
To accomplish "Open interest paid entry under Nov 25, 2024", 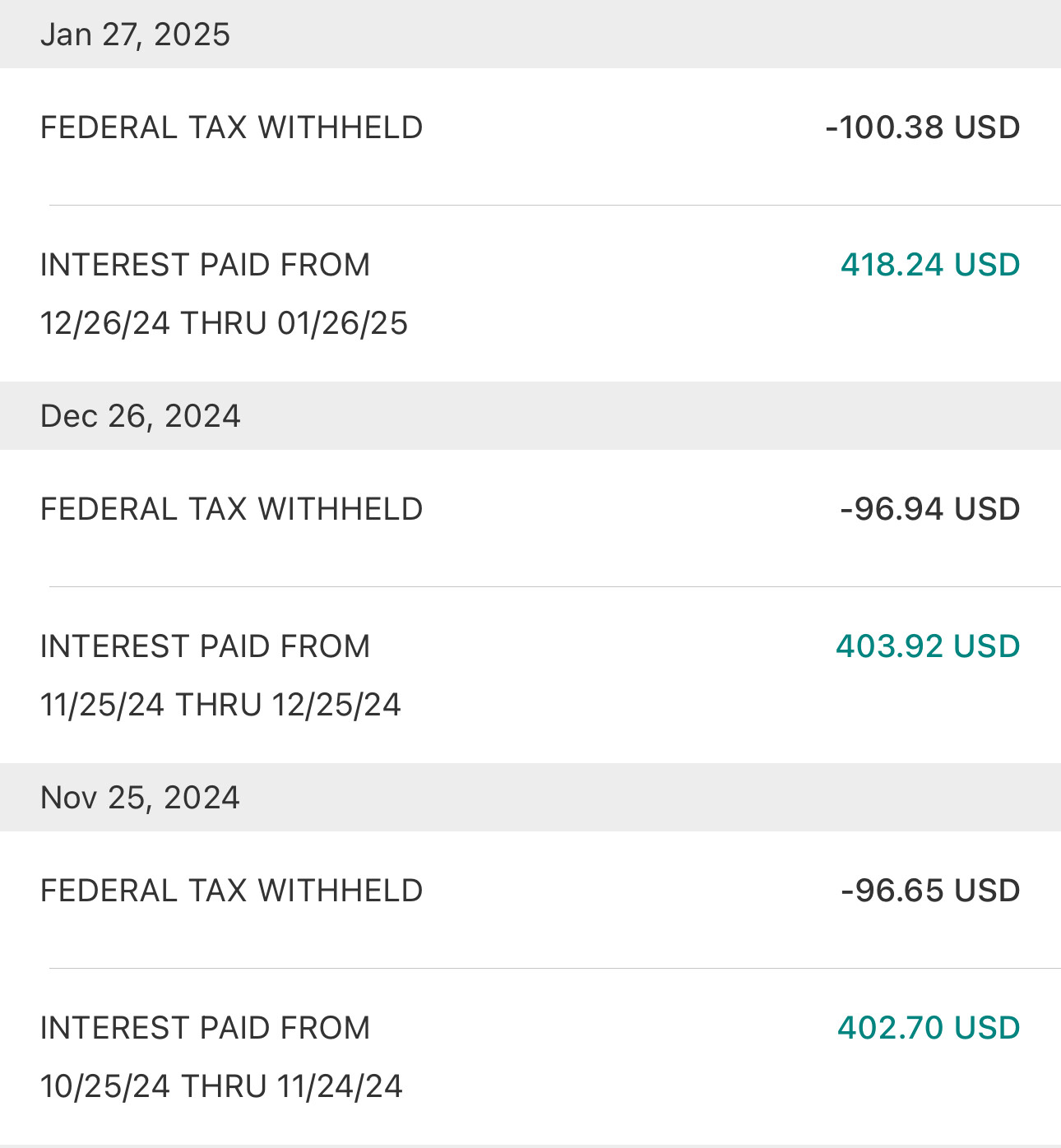I will 205,1028.
